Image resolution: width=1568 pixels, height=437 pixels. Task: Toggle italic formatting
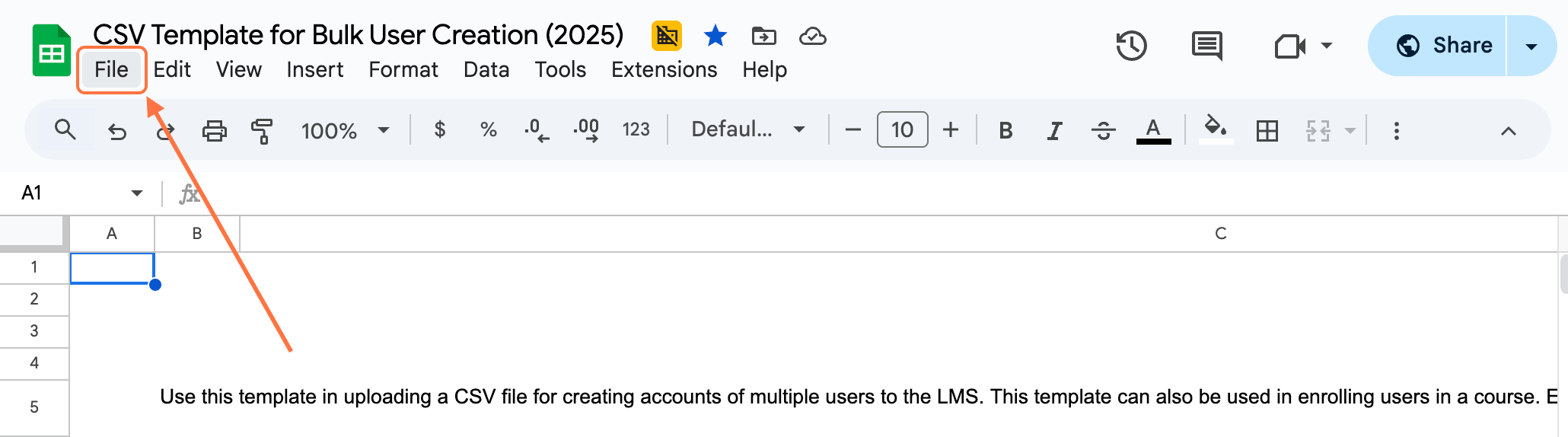pos(1054,131)
